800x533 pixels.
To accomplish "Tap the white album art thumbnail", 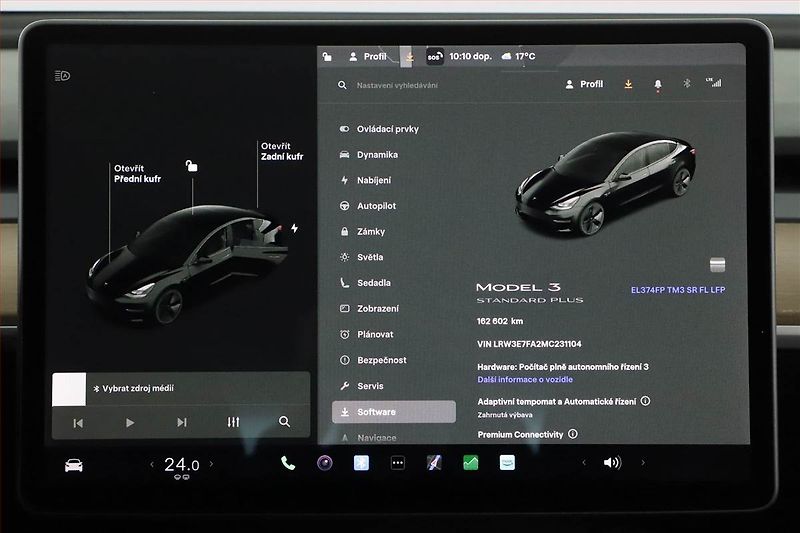I will (69, 389).
